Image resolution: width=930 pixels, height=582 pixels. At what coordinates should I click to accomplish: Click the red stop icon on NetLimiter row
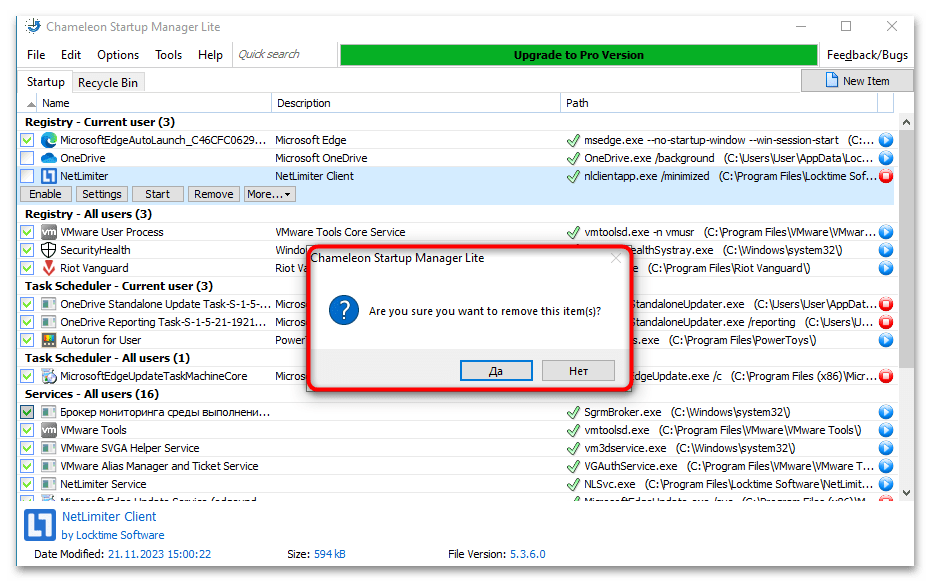point(885,176)
